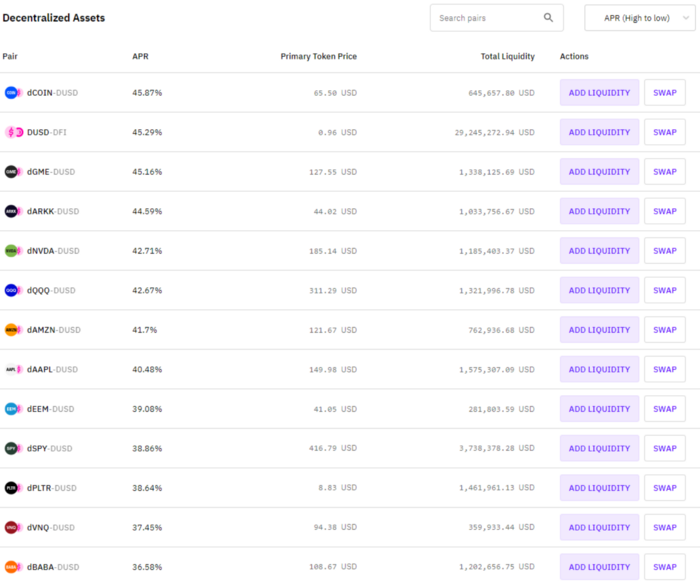The image size is (700, 581).
Task: Click the dCOIN-DUSD pair token icon
Action: 13,93
